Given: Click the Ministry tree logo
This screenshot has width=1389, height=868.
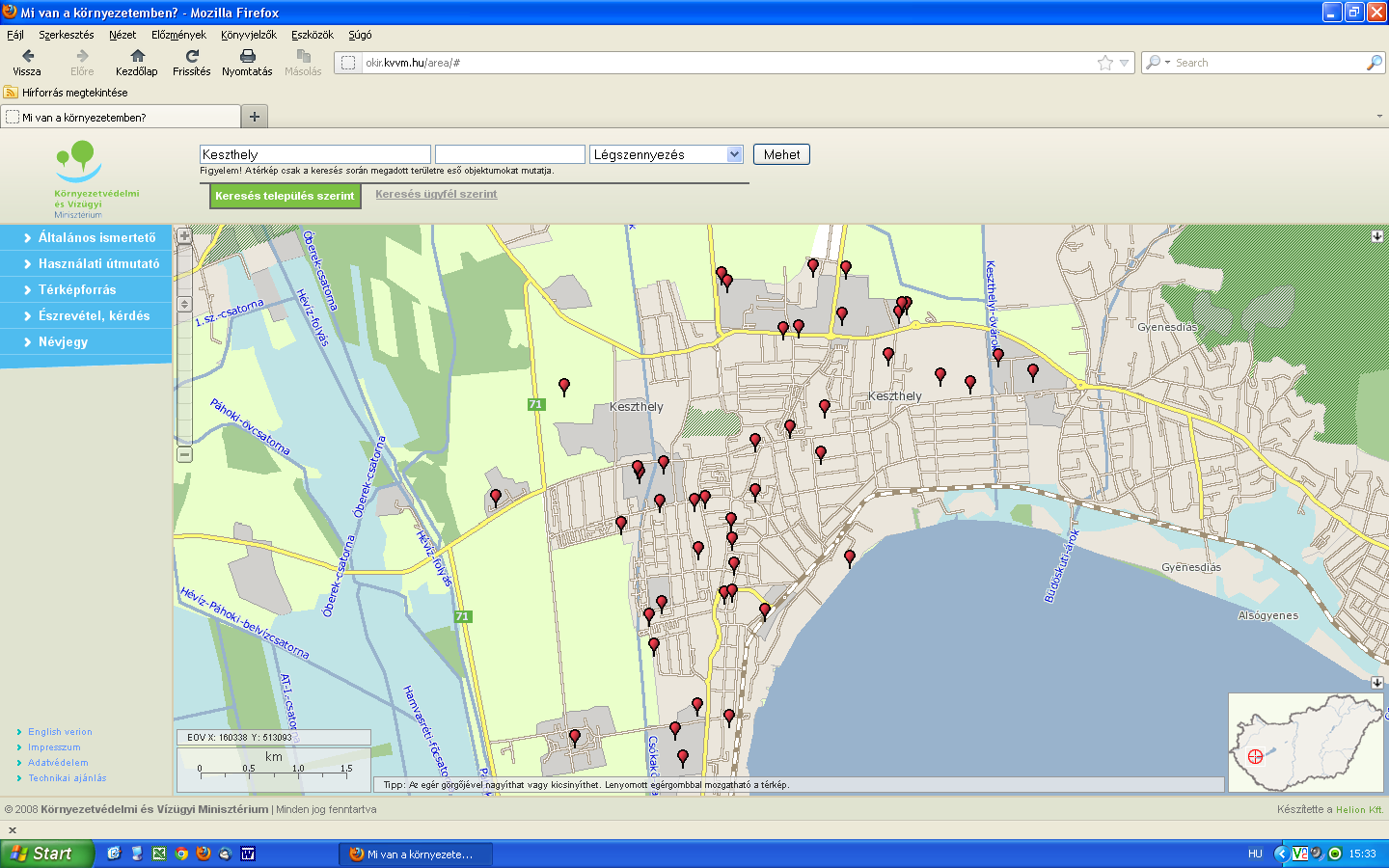Looking at the screenshot, I should click(x=78, y=161).
